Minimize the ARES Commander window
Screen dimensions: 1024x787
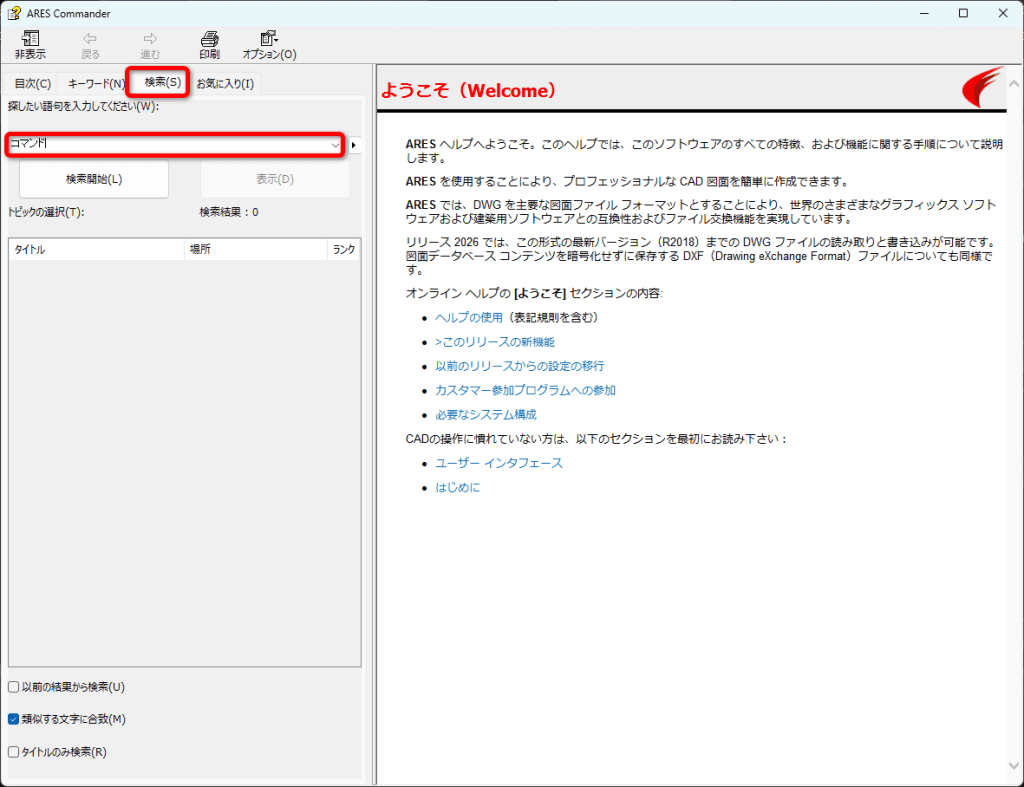924,13
